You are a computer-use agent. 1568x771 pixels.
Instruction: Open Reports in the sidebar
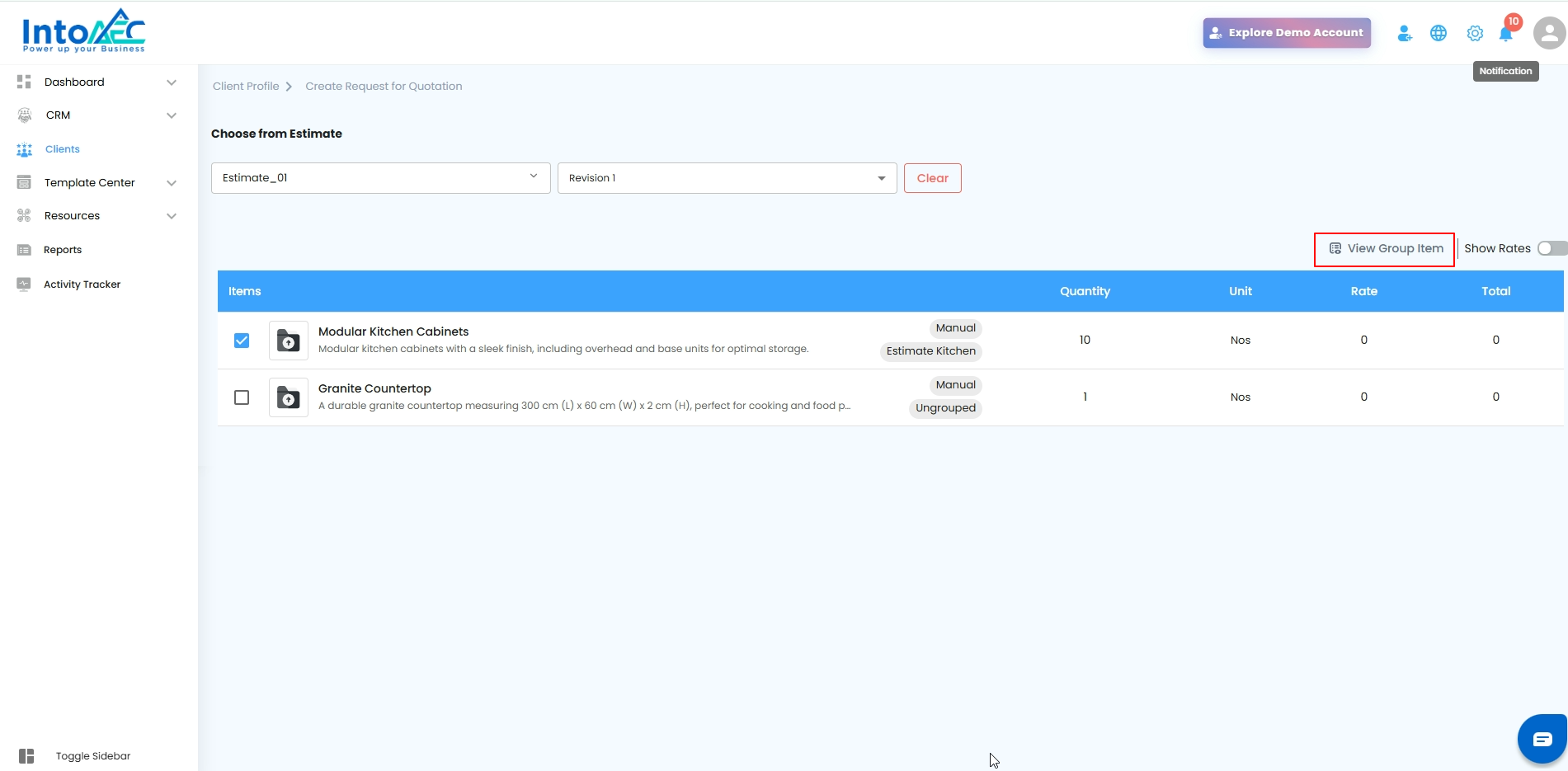pos(63,250)
